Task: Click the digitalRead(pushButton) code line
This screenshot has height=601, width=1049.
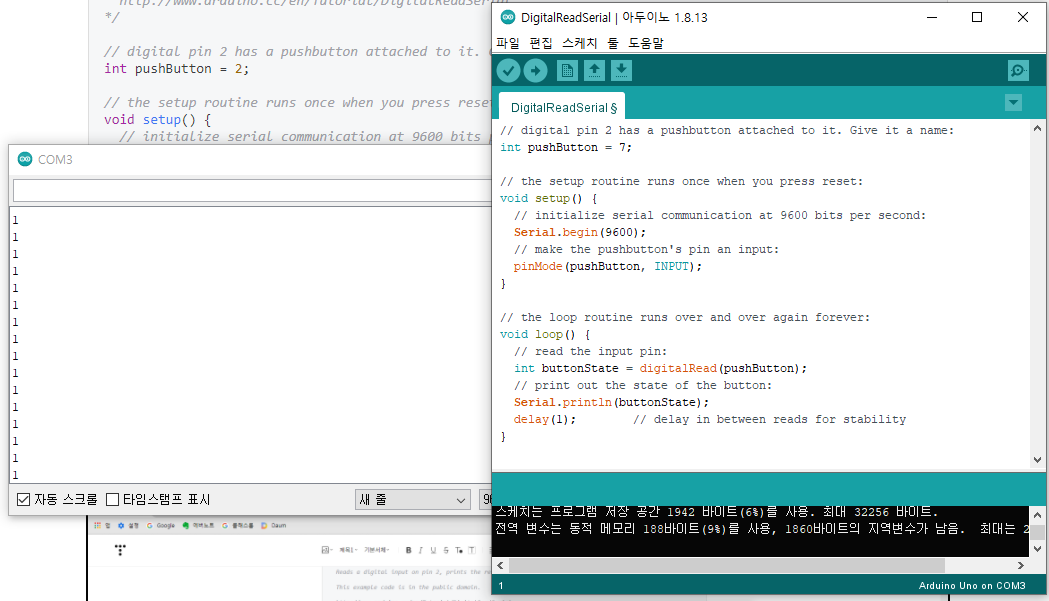Action: 660,368
